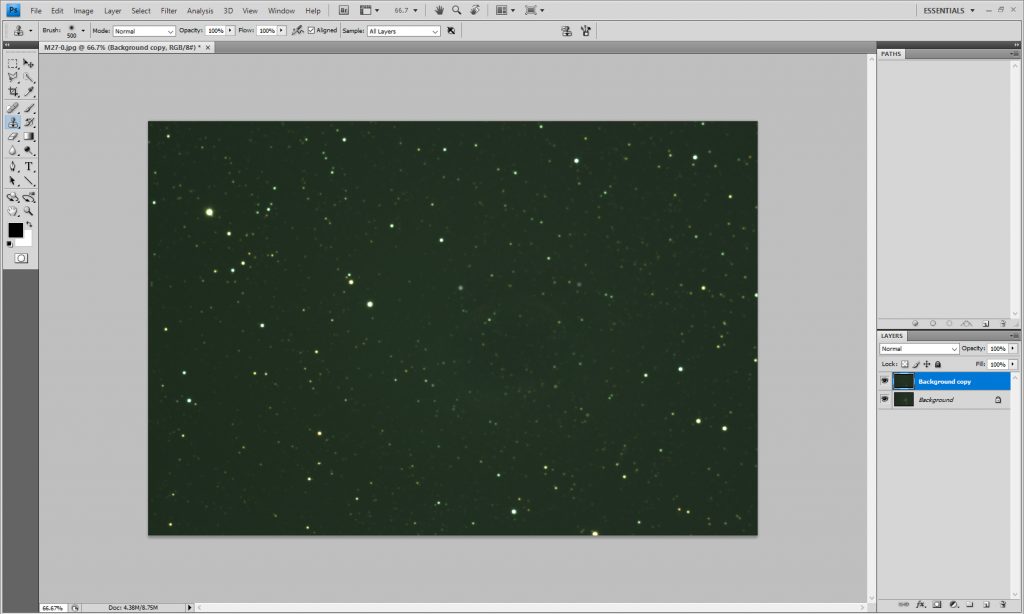Select the Path Selection tool

tap(12, 181)
